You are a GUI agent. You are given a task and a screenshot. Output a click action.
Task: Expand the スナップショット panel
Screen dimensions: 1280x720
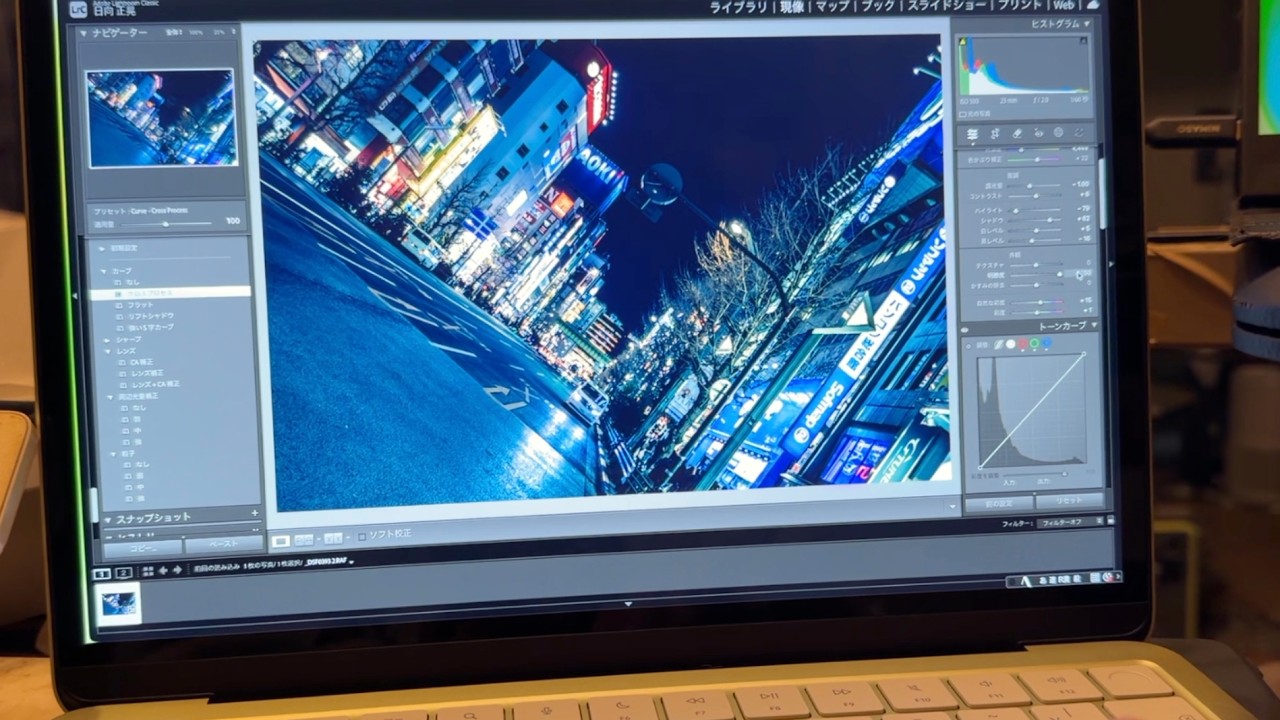pyautogui.click(x=108, y=519)
